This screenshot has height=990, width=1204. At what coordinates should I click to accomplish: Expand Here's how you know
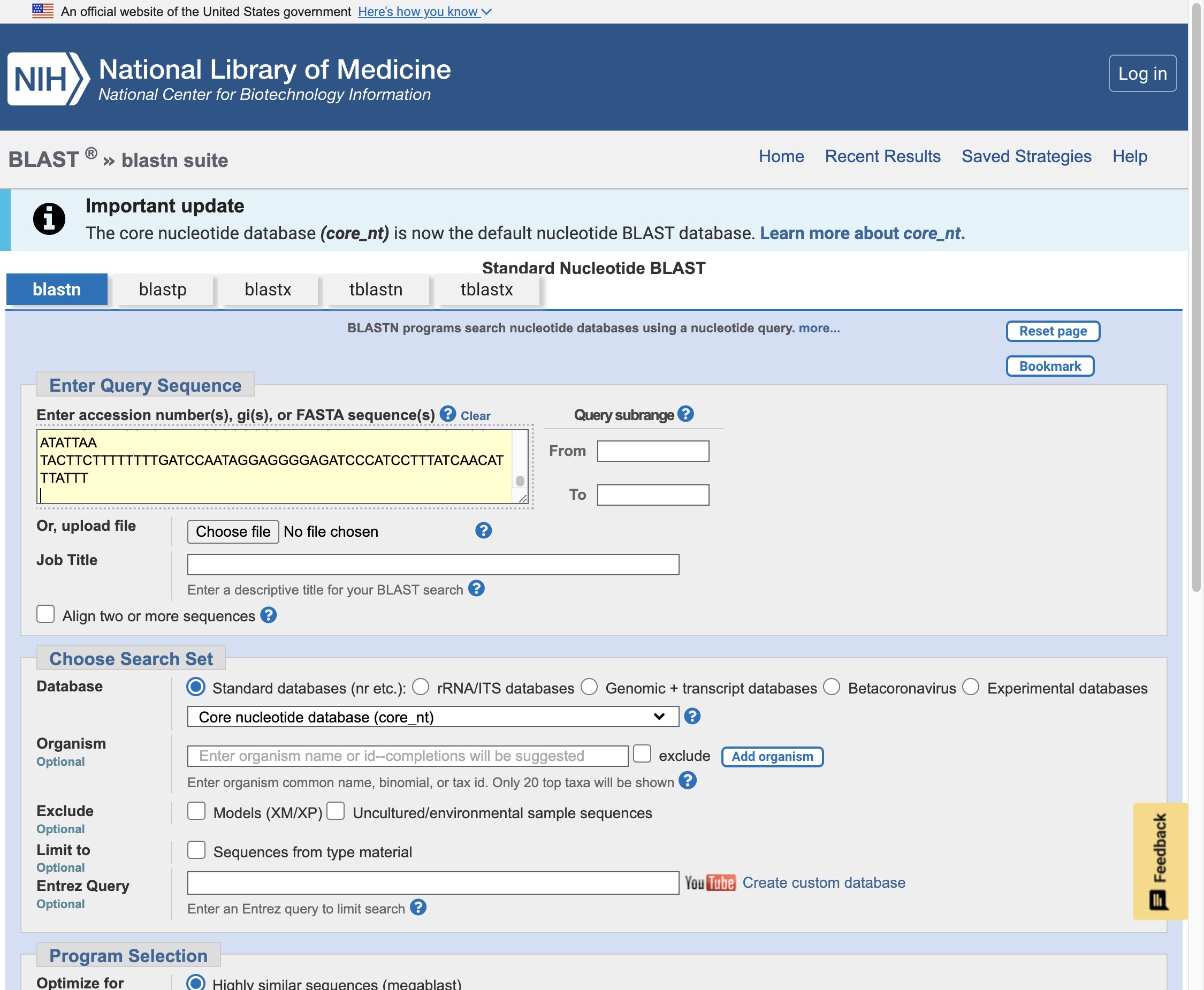coord(424,11)
